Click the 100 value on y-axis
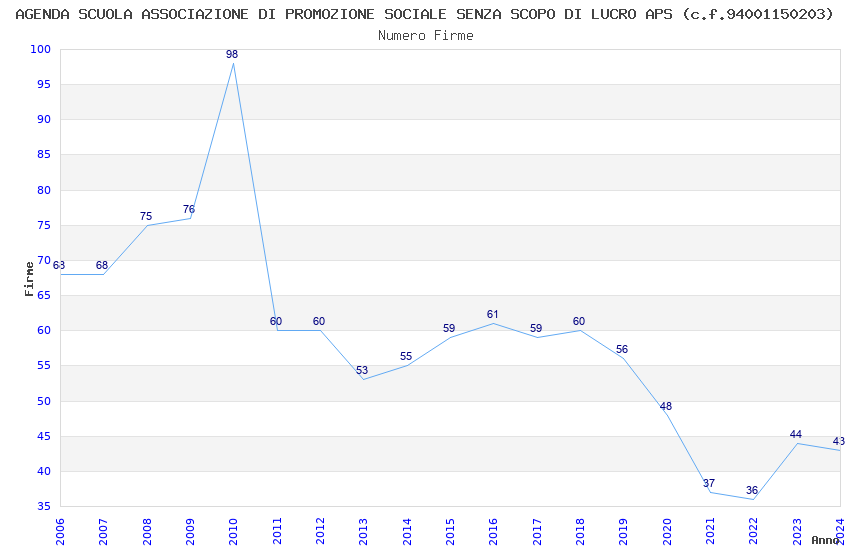The width and height of the screenshot is (850, 550). point(41,49)
